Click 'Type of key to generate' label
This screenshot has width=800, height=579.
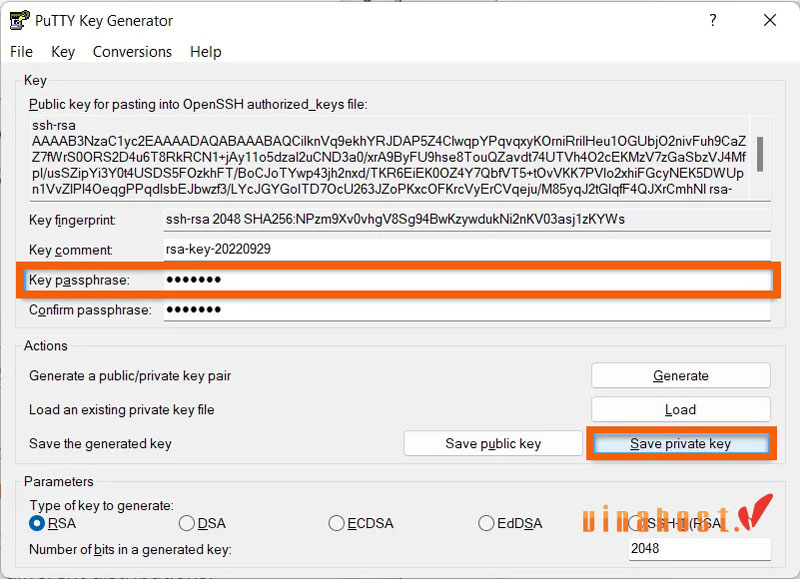(101, 506)
